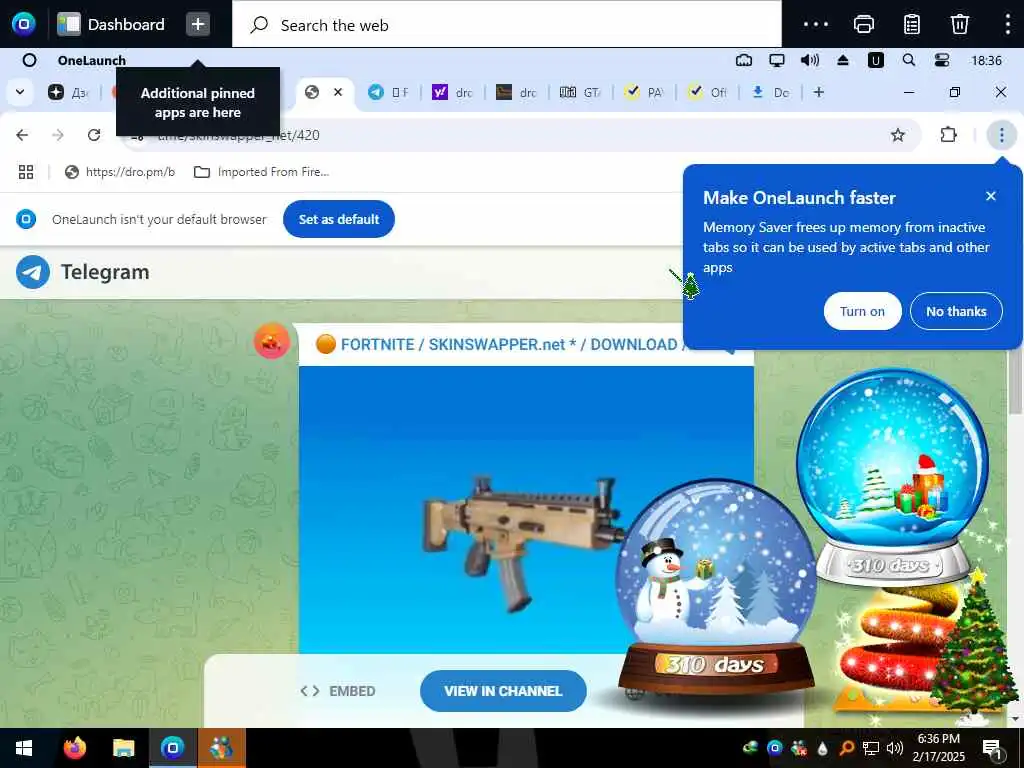The height and width of the screenshot is (768, 1024).
Task: Reload the current page
Action: tap(94, 135)
